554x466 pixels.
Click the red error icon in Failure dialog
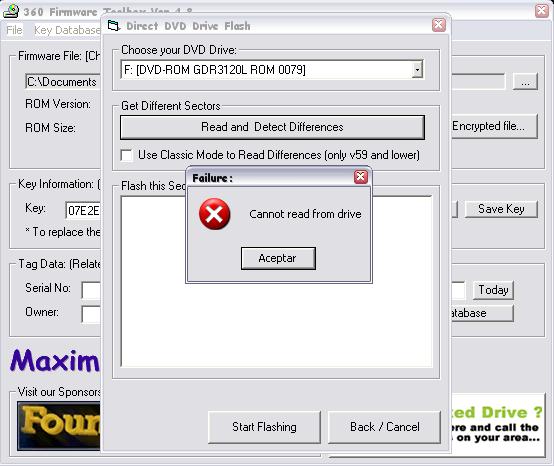coord(214,214)
